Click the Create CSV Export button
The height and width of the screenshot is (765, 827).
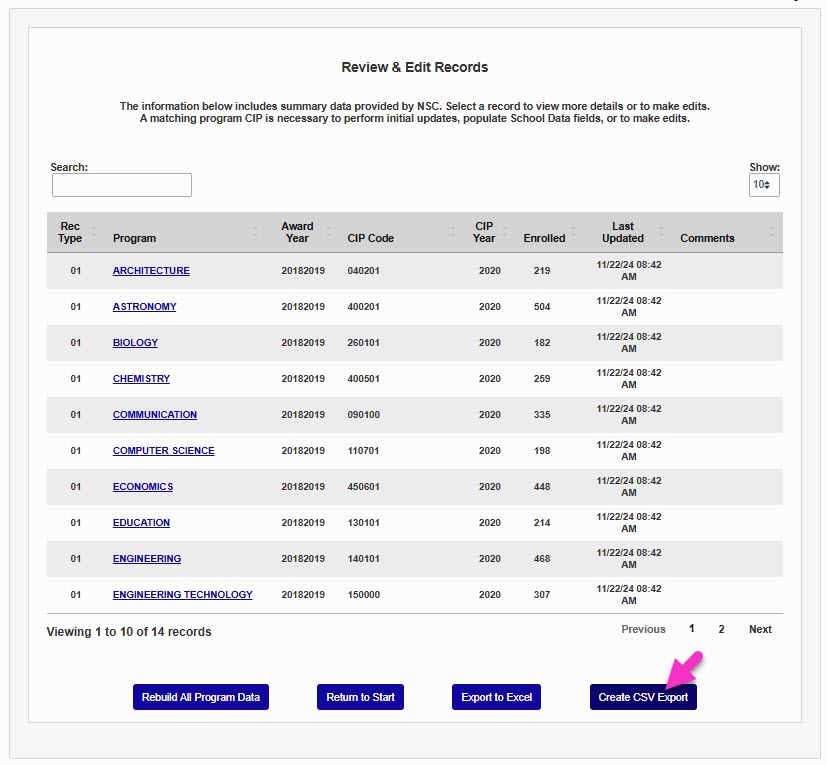[x=643, y=697]
